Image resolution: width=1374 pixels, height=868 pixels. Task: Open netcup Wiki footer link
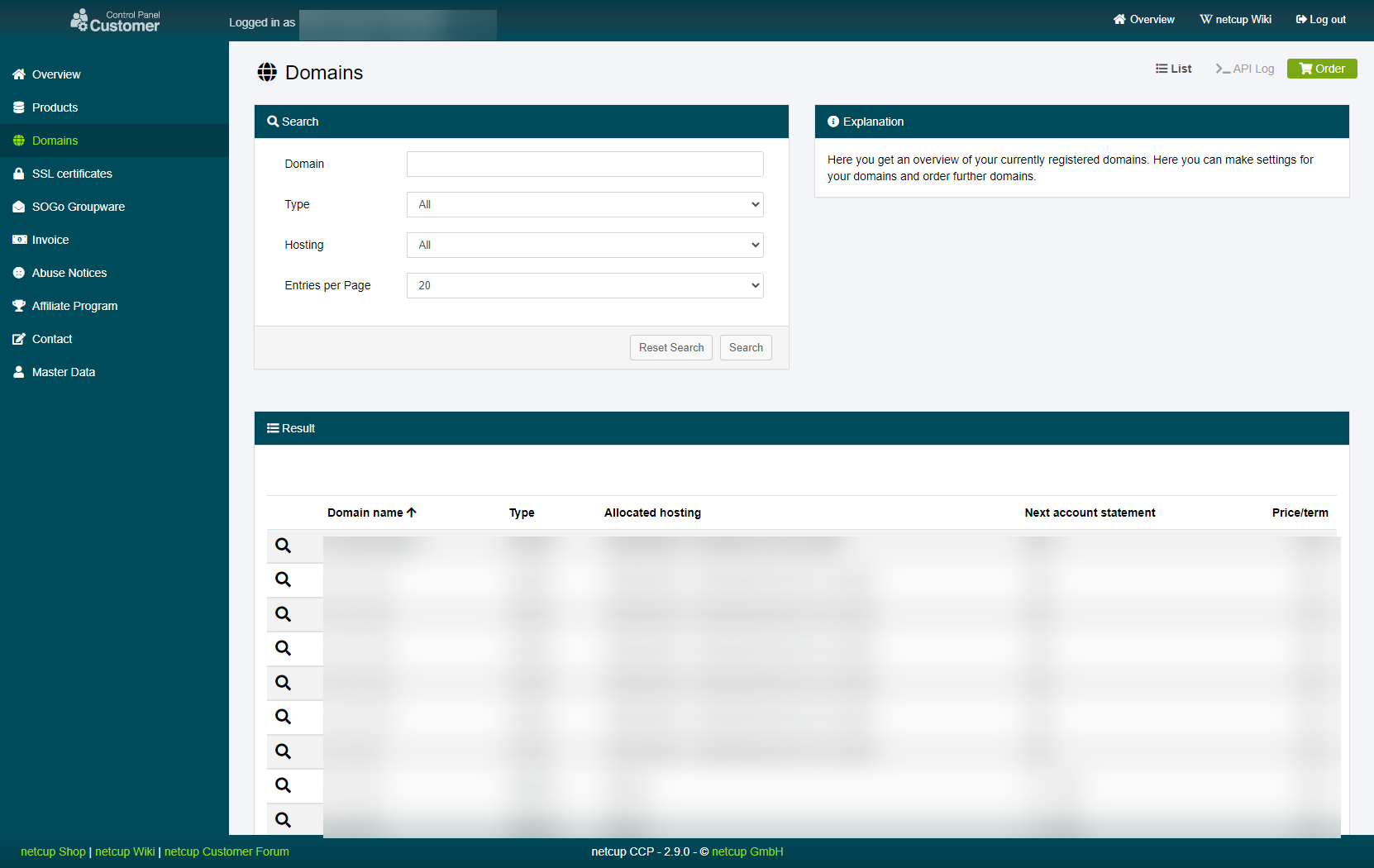point(125,851)
